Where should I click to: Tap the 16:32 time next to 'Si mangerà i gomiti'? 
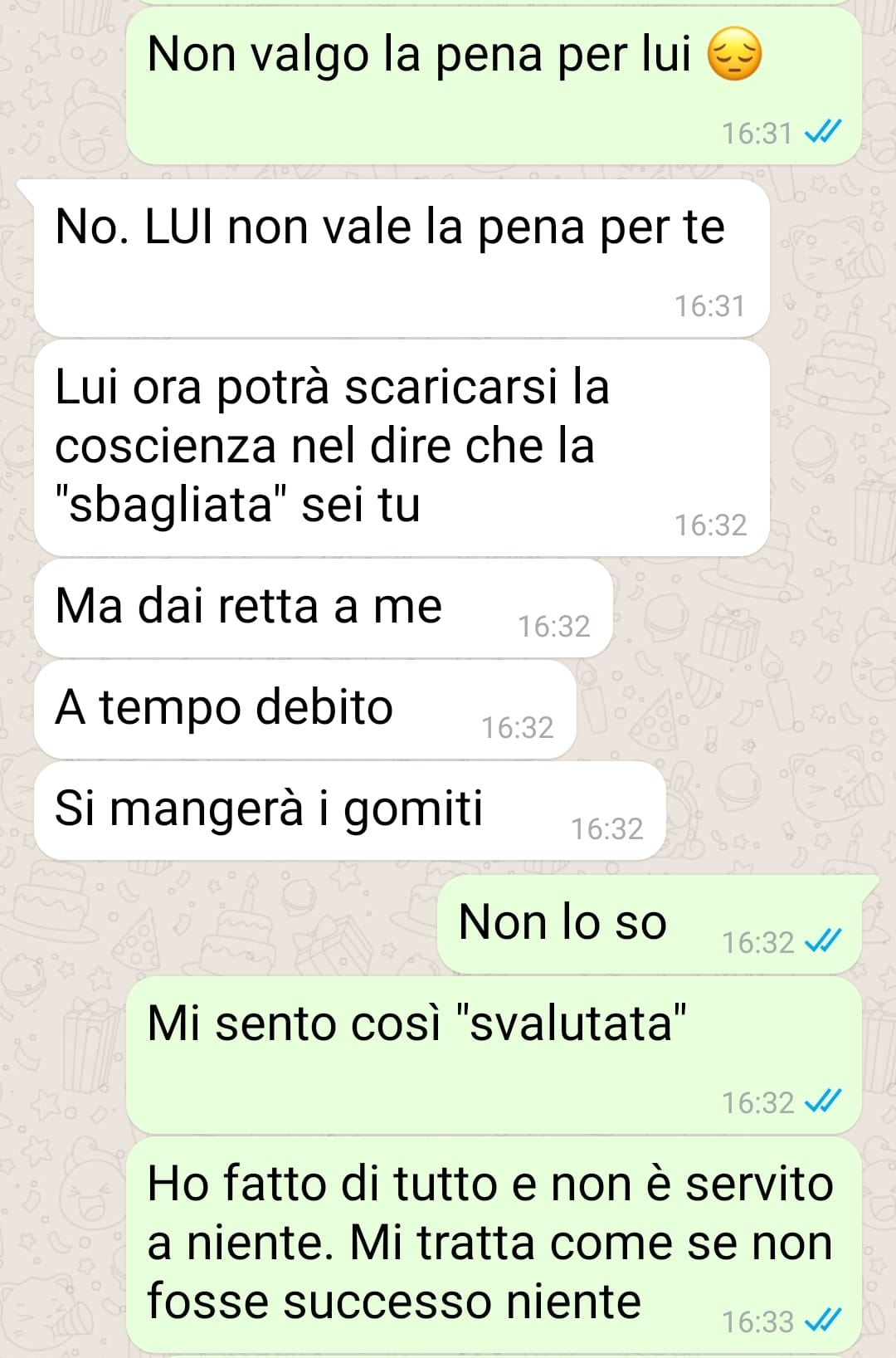point(606,828)
